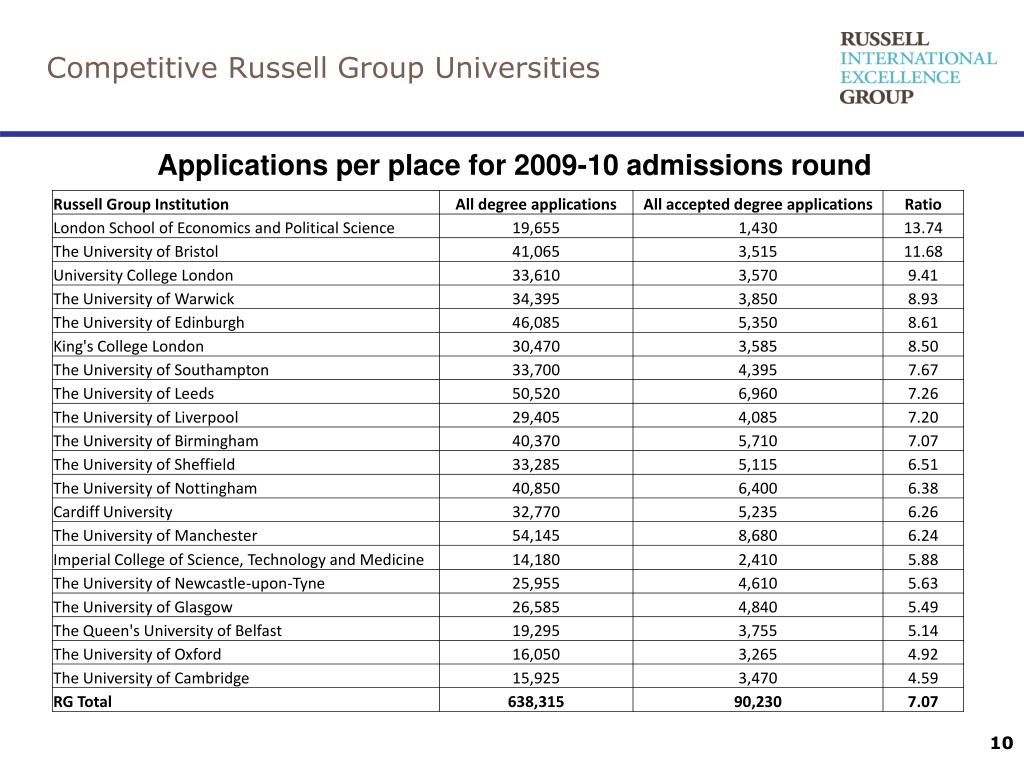This screenshot has width=1024, height=768.
Task: Select the slide title text
Action: tap(324, 68)
